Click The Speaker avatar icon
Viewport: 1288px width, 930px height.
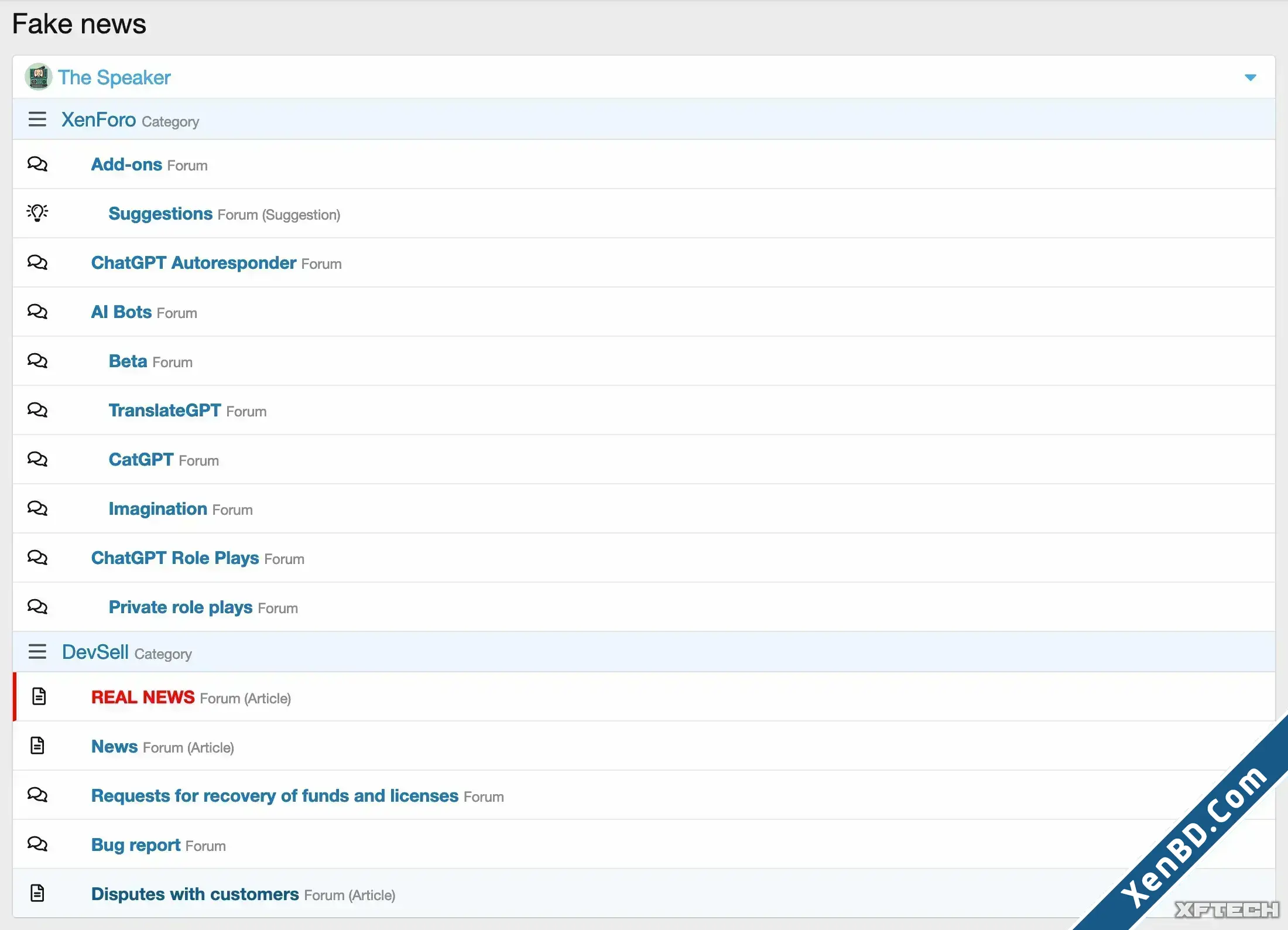pyautogui.click(x=39, y=77)
